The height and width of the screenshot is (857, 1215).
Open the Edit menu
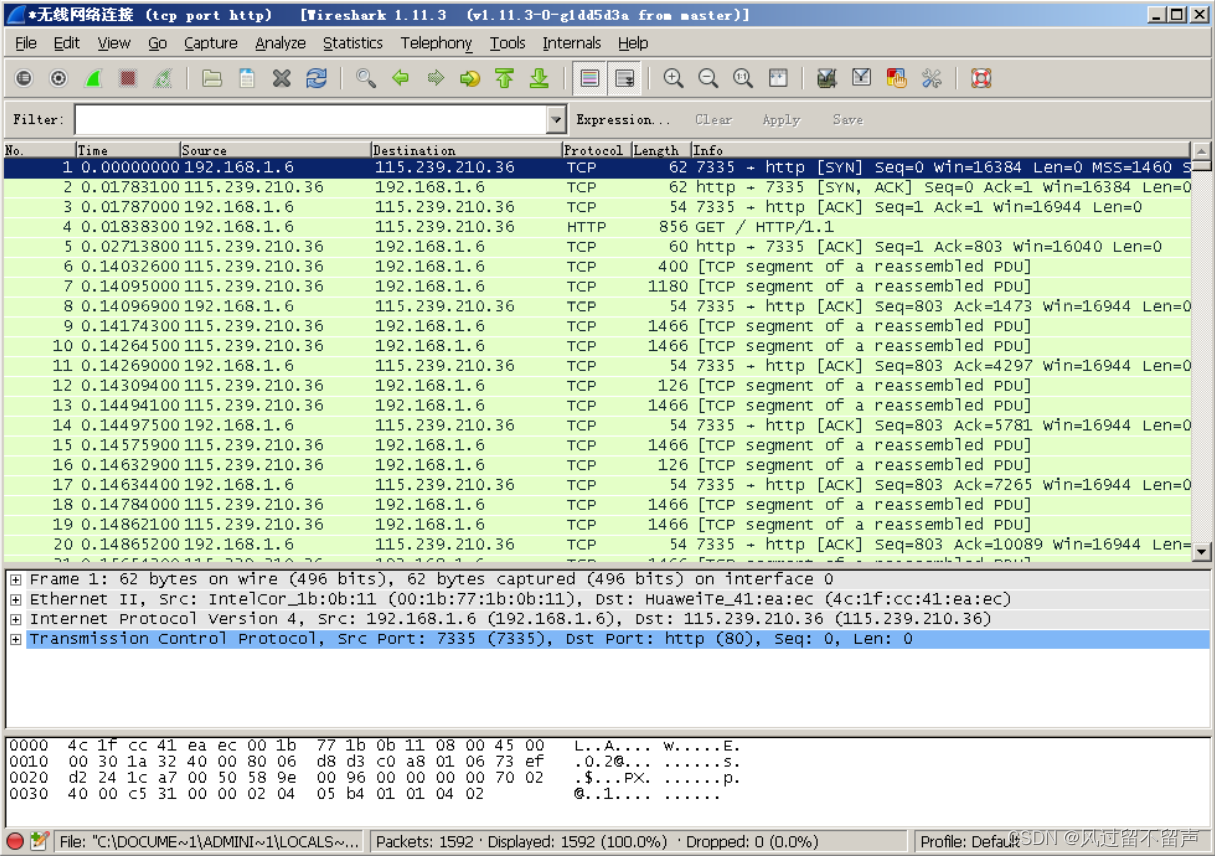click(67, 43)
